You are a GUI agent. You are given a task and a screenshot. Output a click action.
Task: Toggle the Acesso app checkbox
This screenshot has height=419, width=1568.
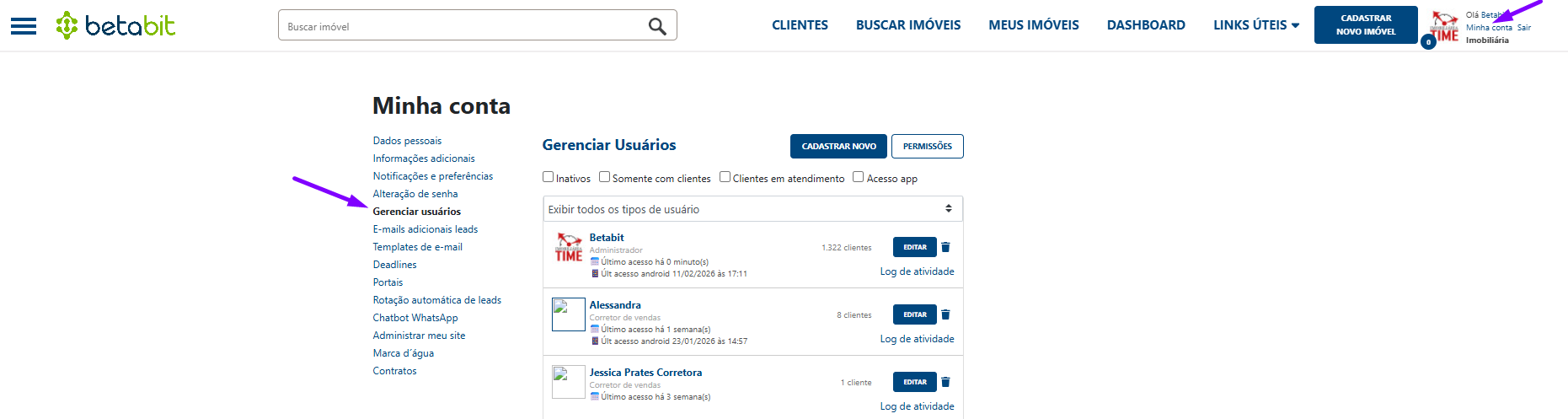coord(859,177)
